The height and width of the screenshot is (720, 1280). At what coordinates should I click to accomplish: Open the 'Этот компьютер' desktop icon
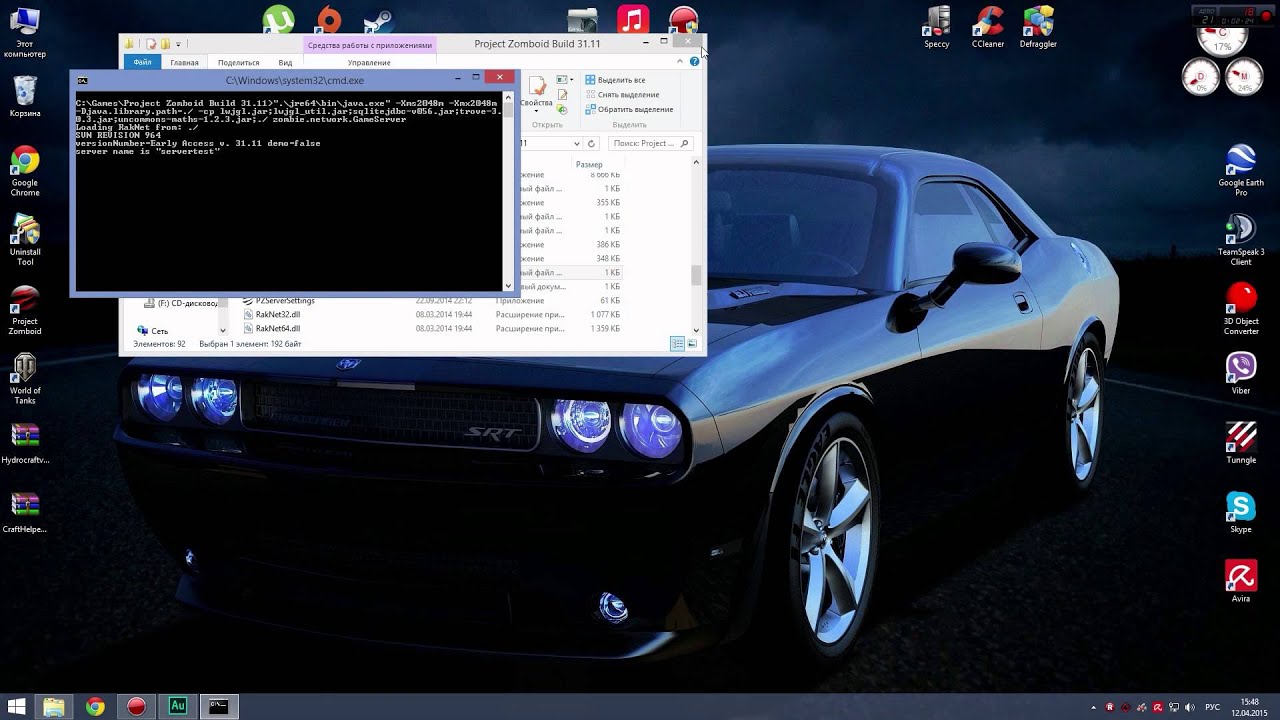25,33
